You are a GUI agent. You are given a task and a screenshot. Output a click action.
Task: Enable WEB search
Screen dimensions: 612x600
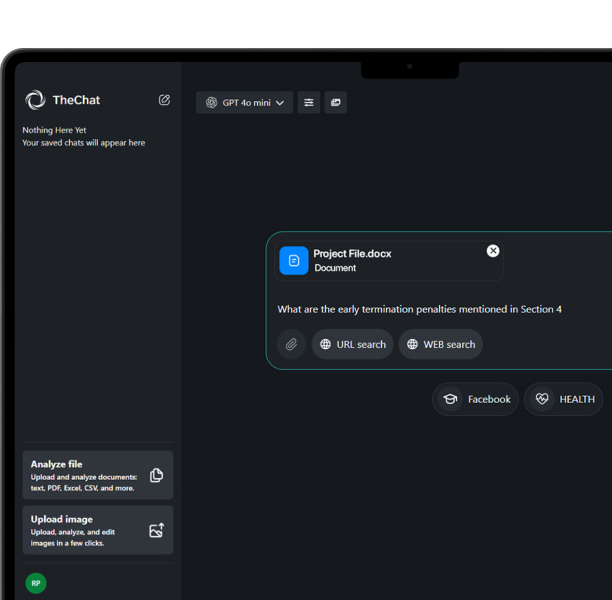[441, 344]
